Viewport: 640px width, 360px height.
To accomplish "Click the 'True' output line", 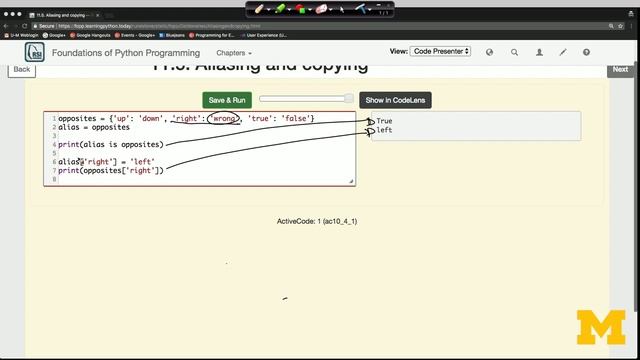I will click(384, 121).
